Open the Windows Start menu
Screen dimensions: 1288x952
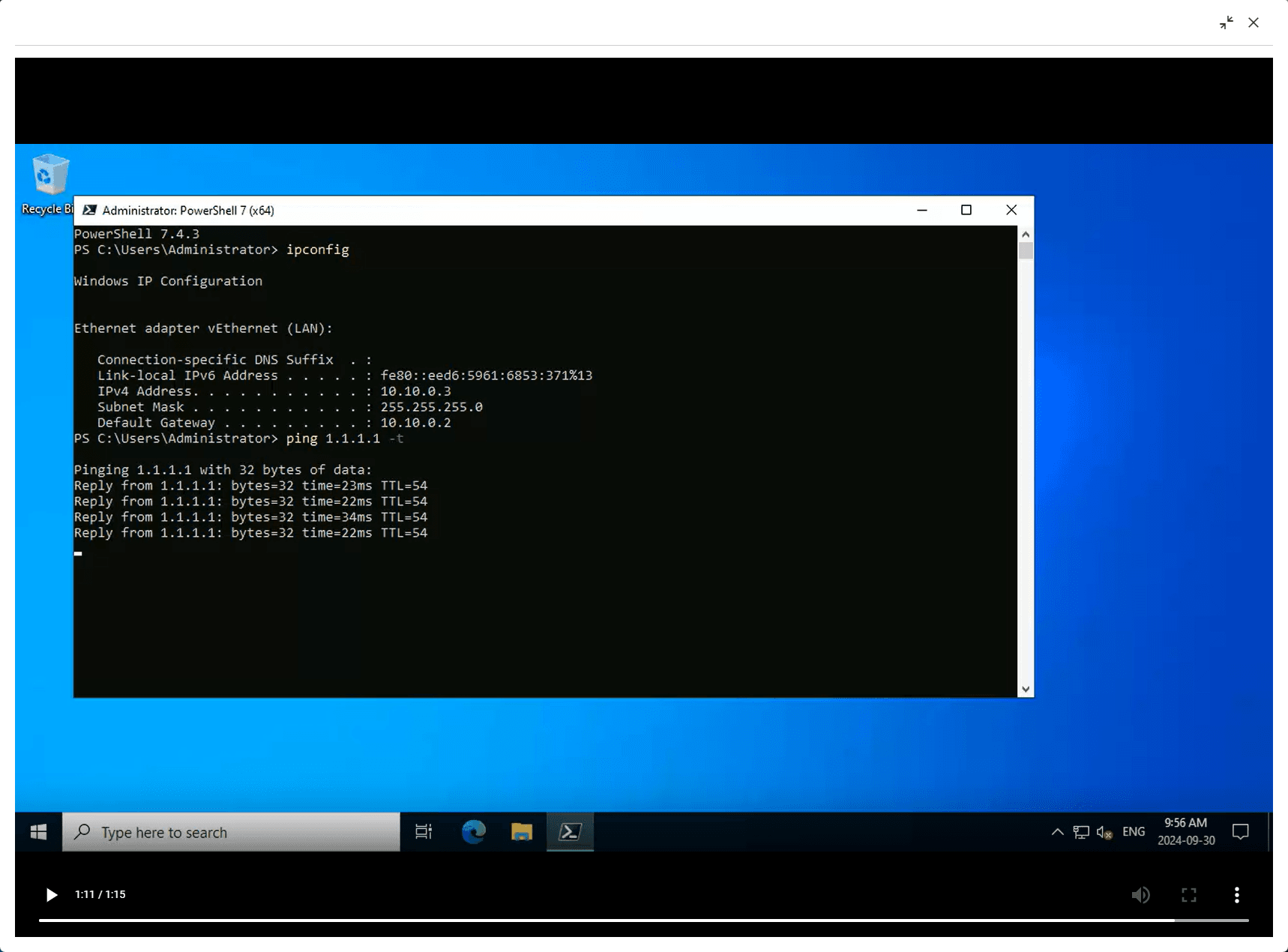pyautogui.click(x=38, y=832)
